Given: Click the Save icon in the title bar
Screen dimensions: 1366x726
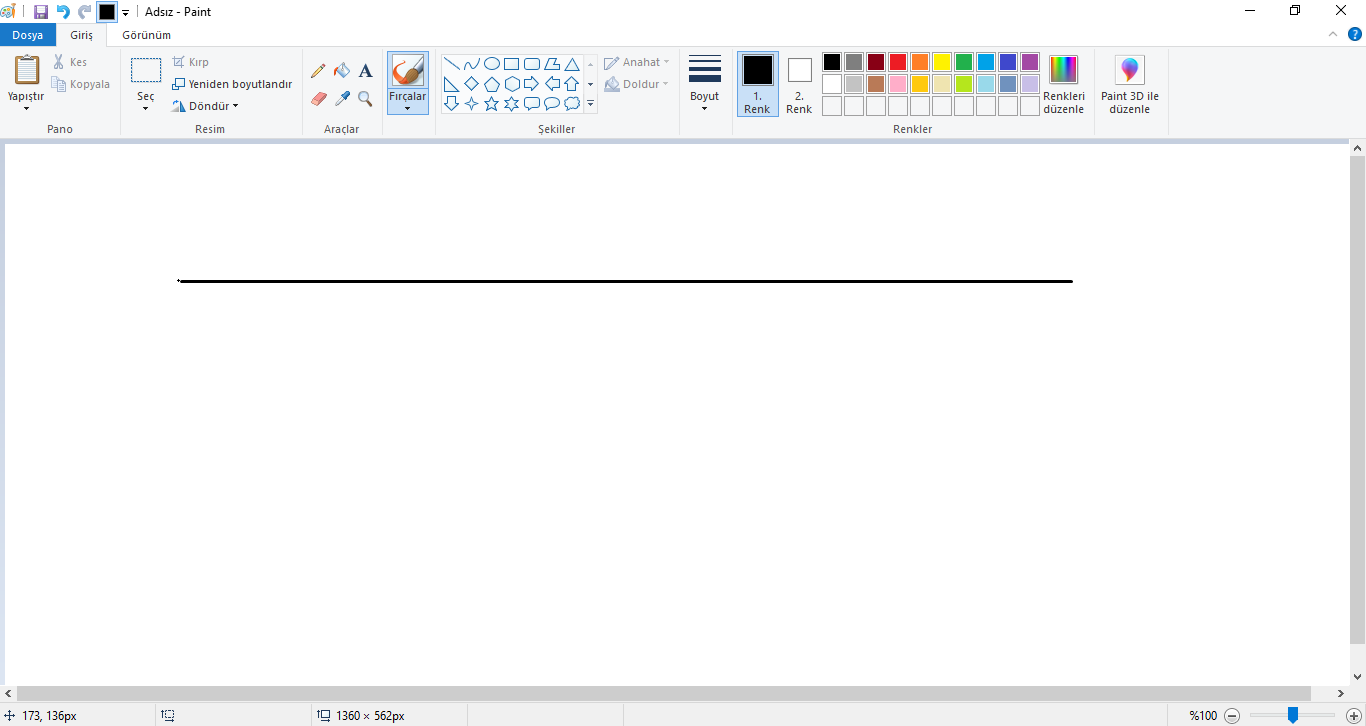Looking at the screenshot, I should pos(41,12).
